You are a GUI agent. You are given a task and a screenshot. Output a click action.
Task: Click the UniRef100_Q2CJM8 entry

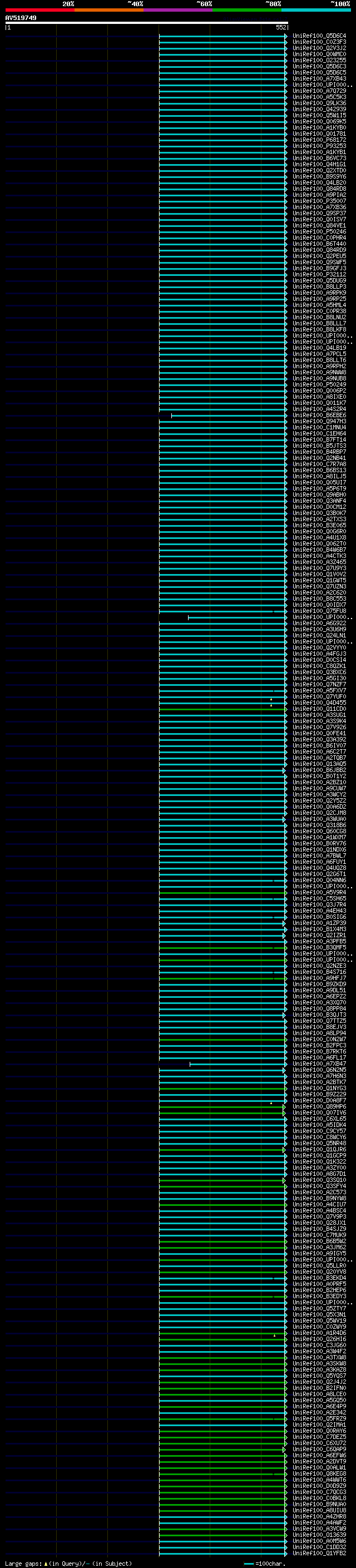pos(319,813)
